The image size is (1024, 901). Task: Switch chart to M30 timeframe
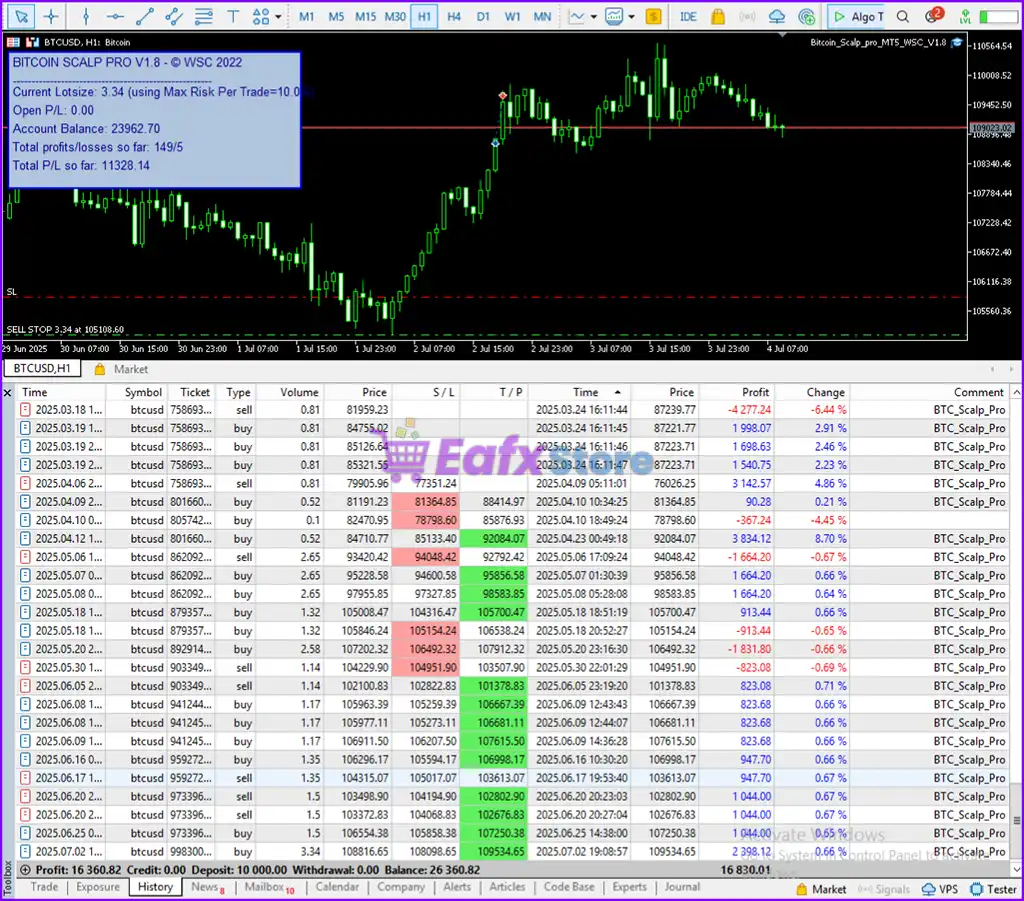pyautogui.click(x=395, y=16)
